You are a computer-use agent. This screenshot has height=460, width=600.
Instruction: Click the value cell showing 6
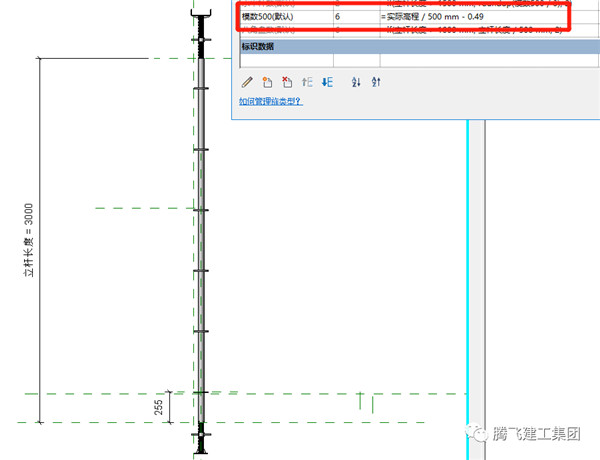coord(355,18)
